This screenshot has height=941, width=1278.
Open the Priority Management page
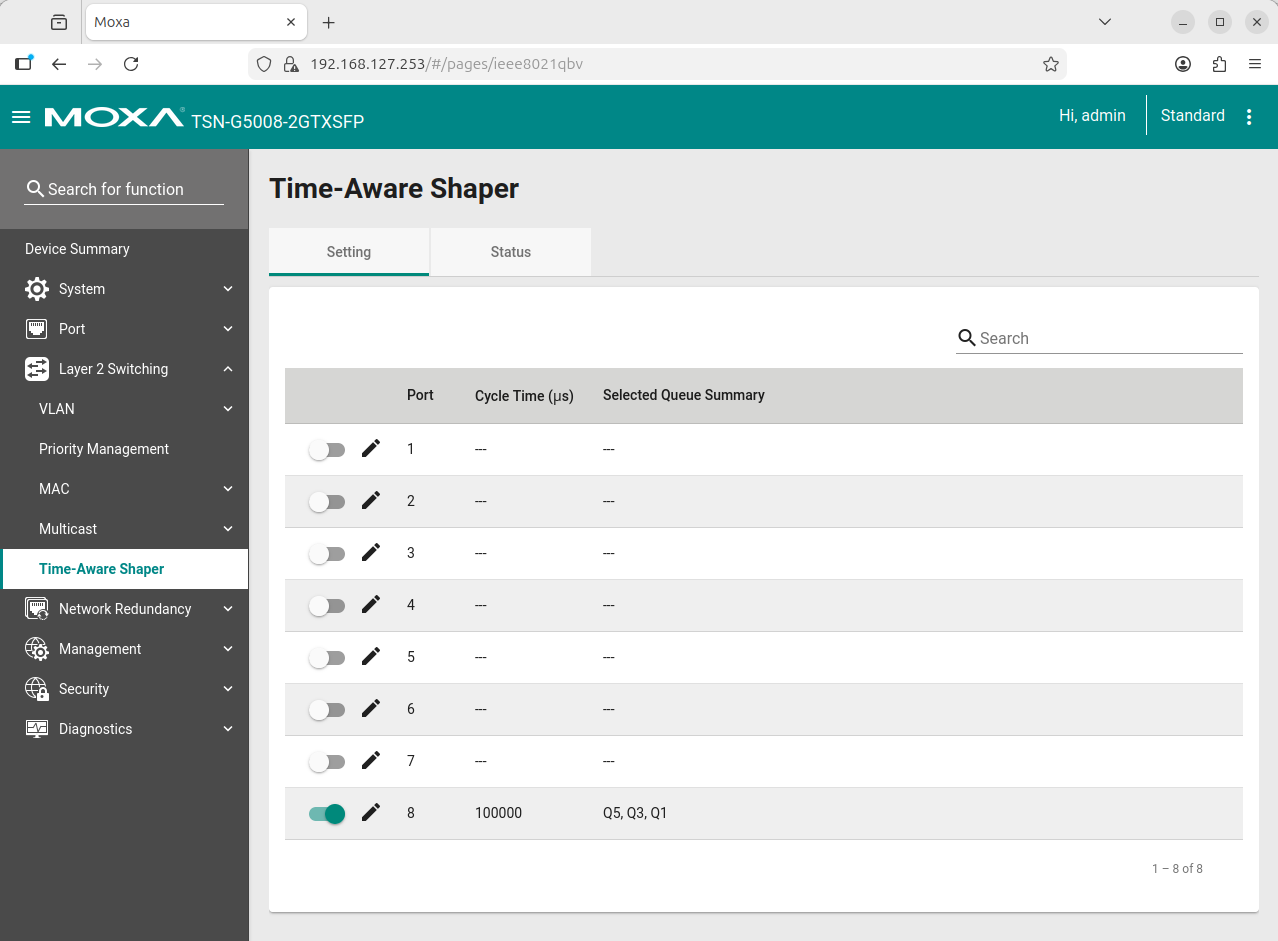point(104,448)
